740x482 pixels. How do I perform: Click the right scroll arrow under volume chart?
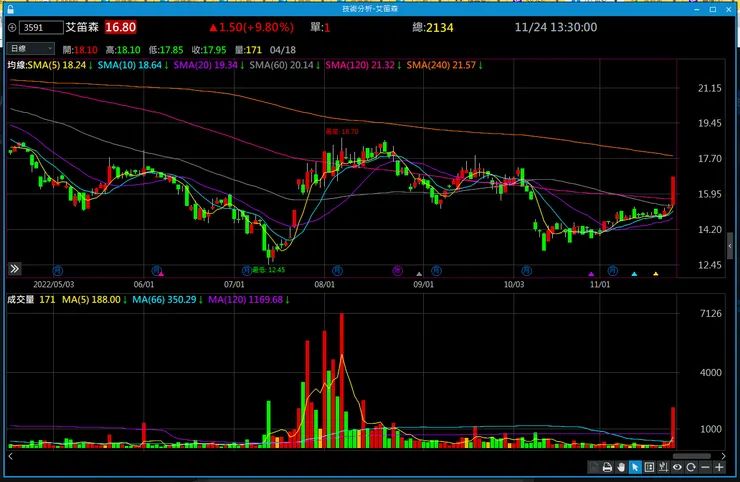tap(723, 456)
